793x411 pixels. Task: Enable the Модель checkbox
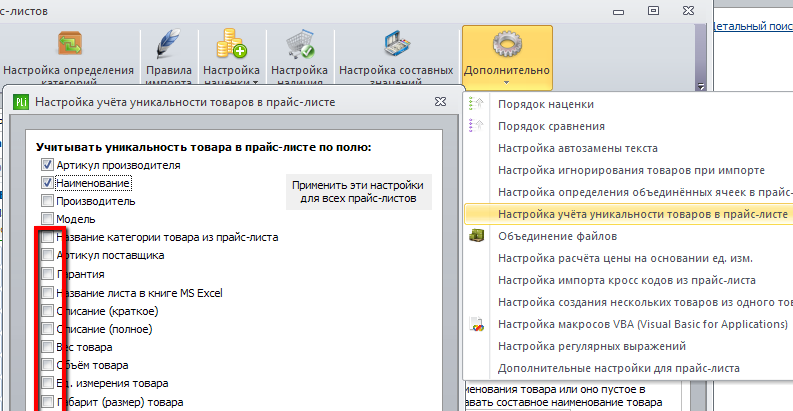click(x=47, y=219)
